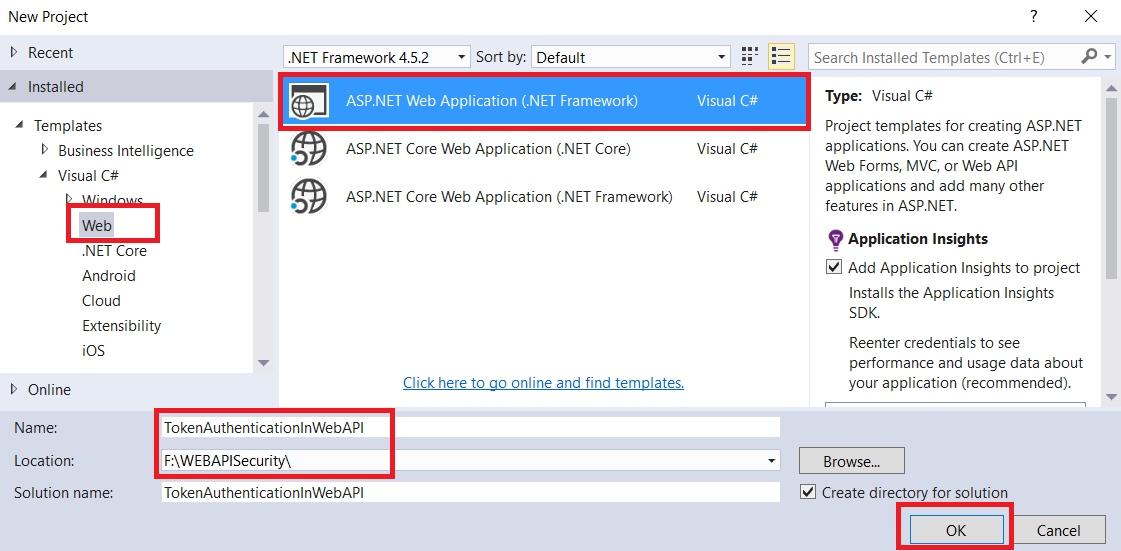Click the search magnifier icon
The height and width of the screenshot is (551, 1121).
coord(1090,56)
